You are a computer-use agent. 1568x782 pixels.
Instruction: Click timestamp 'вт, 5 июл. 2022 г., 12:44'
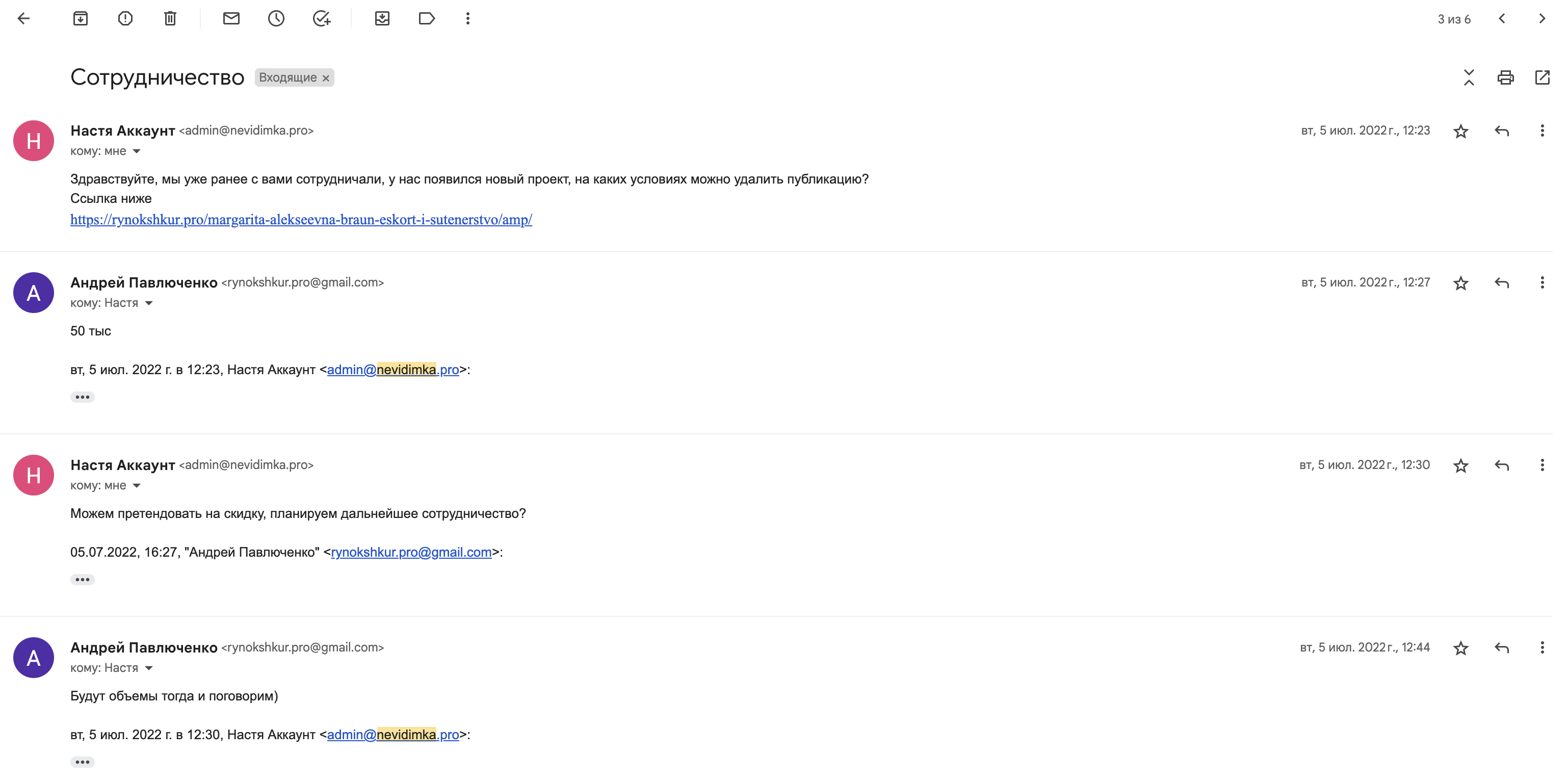(1365, 648)
